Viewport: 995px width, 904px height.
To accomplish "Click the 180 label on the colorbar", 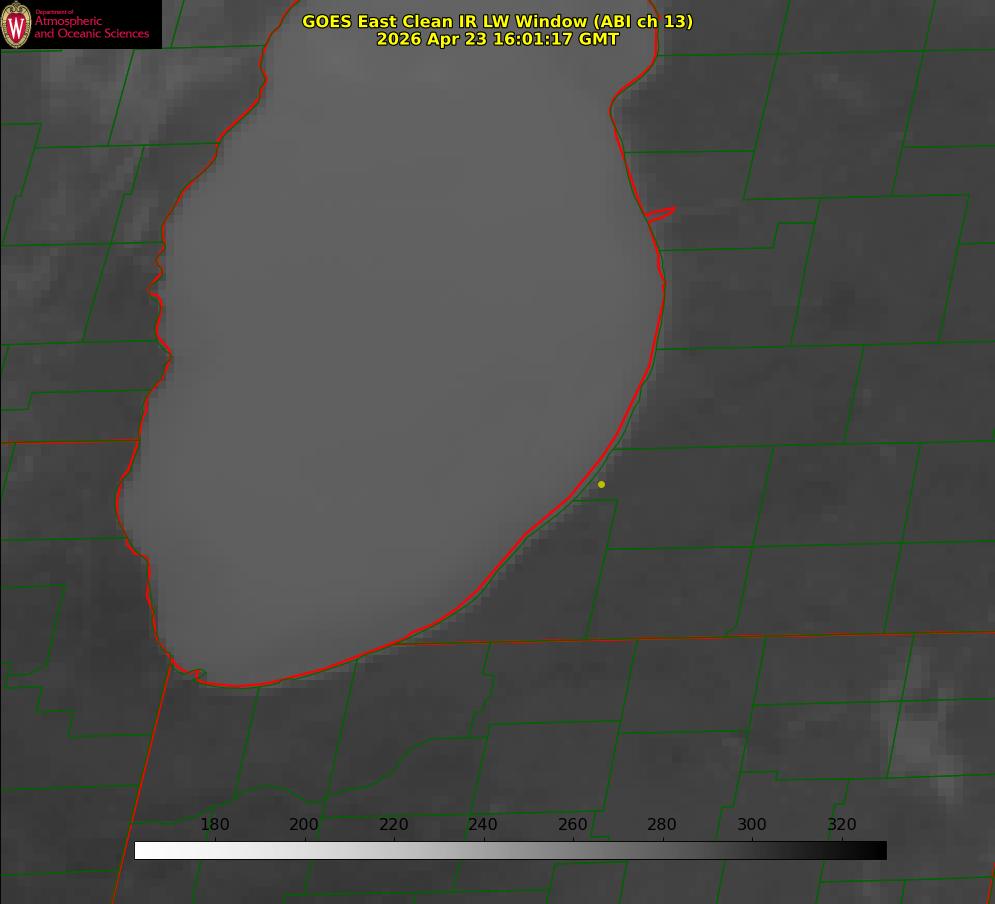I will coord(214,824).
